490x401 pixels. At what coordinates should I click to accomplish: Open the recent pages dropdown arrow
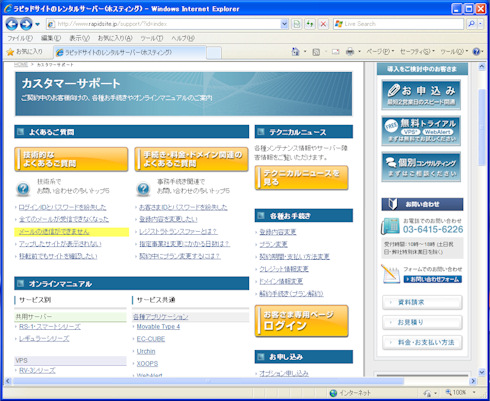click(x=37, y=24)
